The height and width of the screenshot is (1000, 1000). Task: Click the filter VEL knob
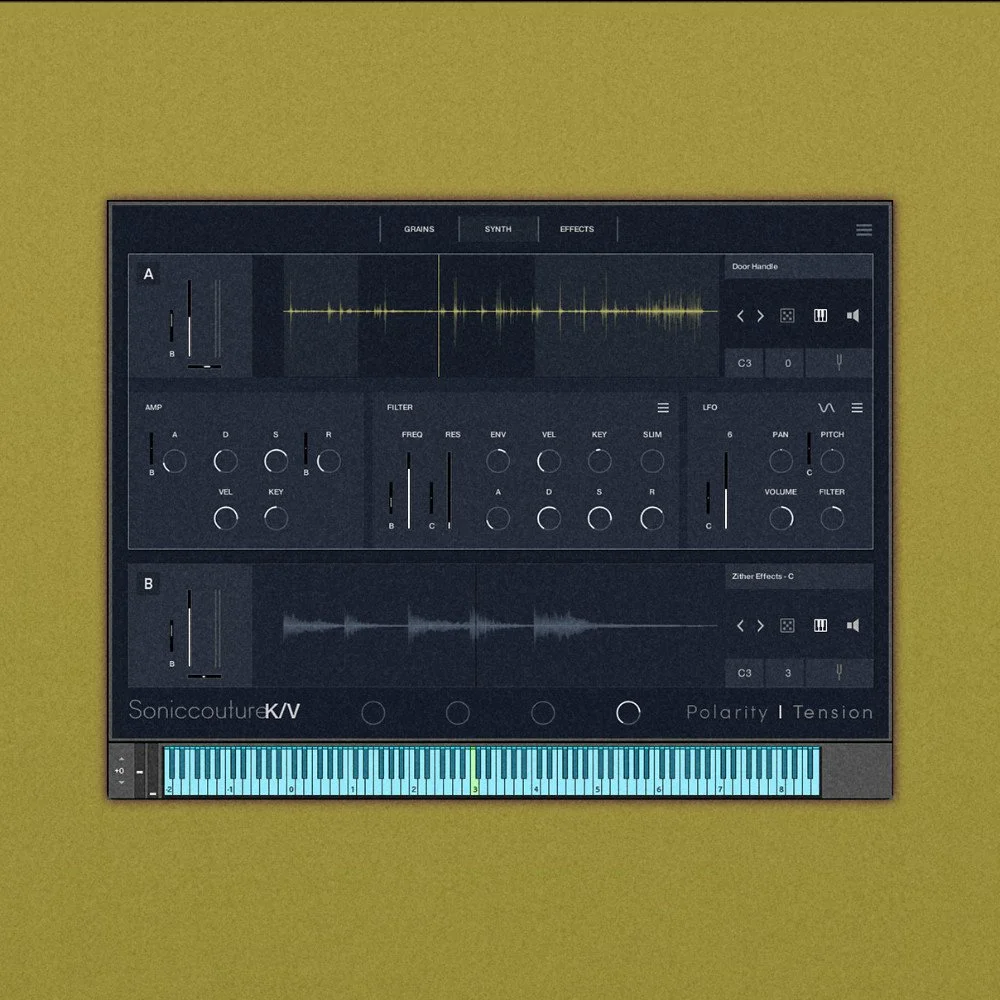(x=548, y=461)
